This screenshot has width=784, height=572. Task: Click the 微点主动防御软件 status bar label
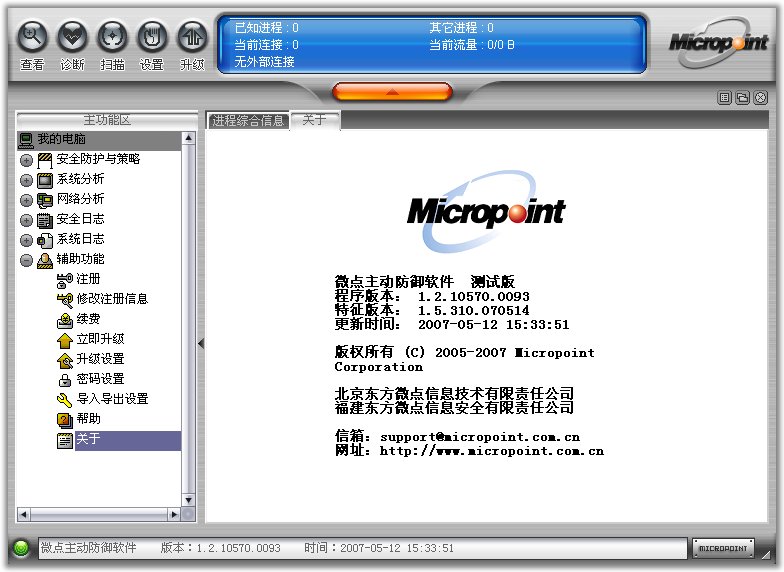coord(88,548)
